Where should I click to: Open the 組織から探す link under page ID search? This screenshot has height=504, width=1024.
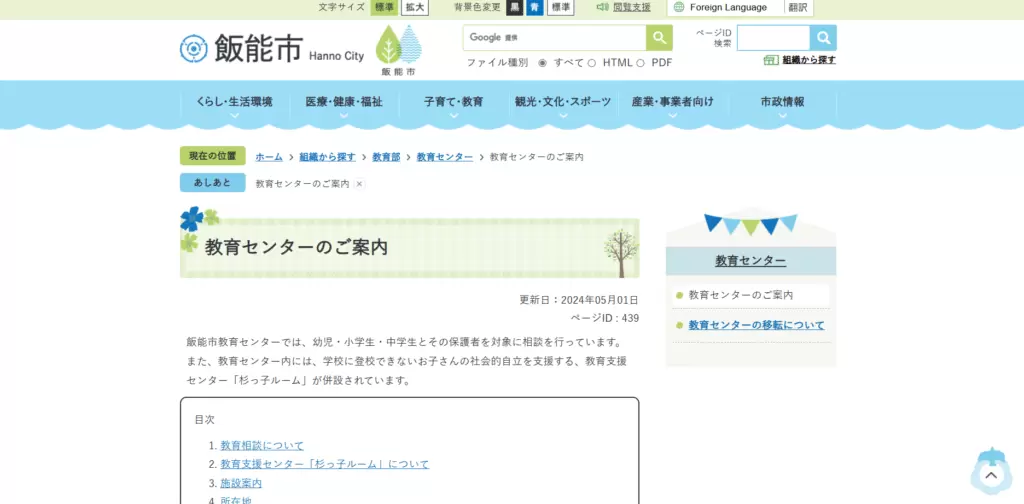(809, 60)
